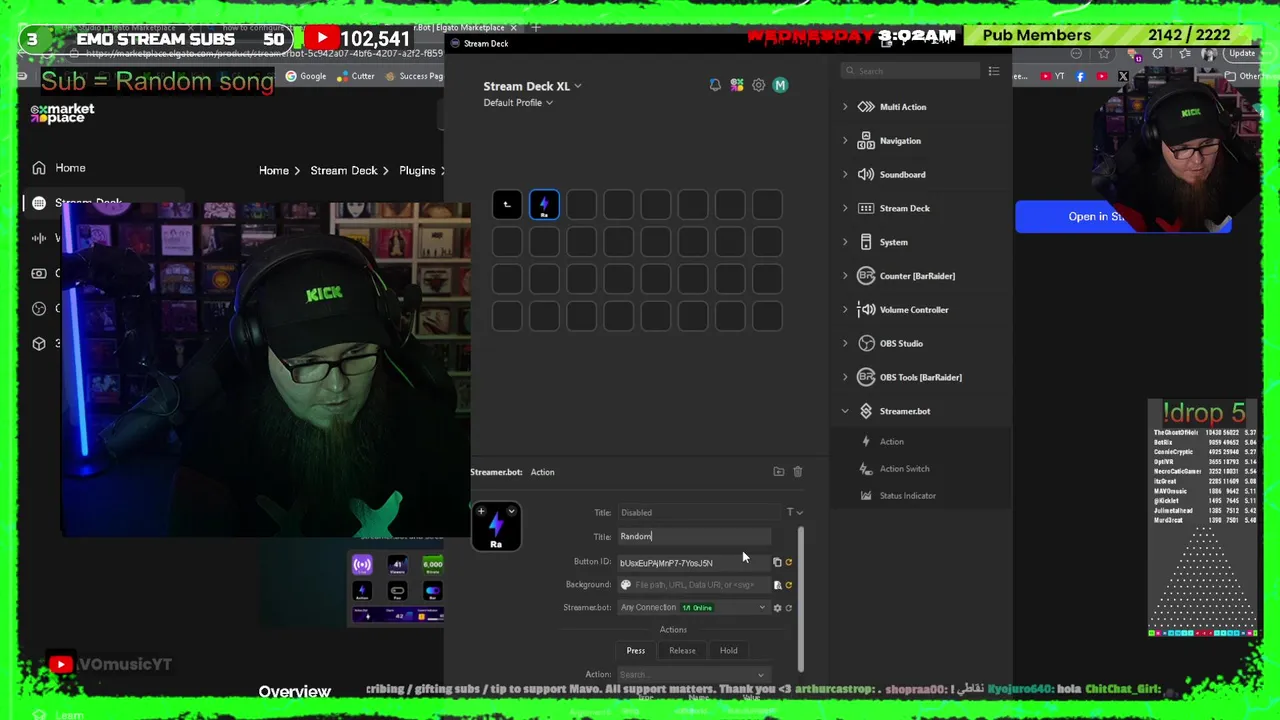Click the actions Search field
Image resolution: width=1280 pixels, height=720 pixels.
click(x=910, y=71)
